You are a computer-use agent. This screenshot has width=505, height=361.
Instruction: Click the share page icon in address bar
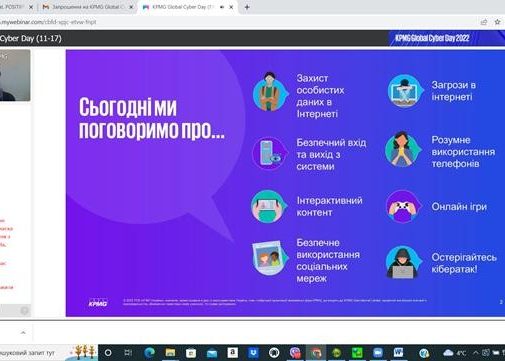point(484,22)
